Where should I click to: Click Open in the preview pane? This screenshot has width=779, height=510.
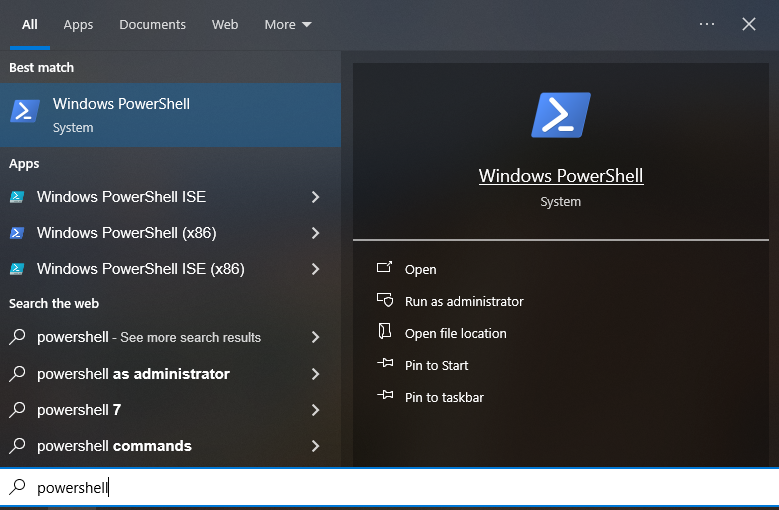point(420,269)
